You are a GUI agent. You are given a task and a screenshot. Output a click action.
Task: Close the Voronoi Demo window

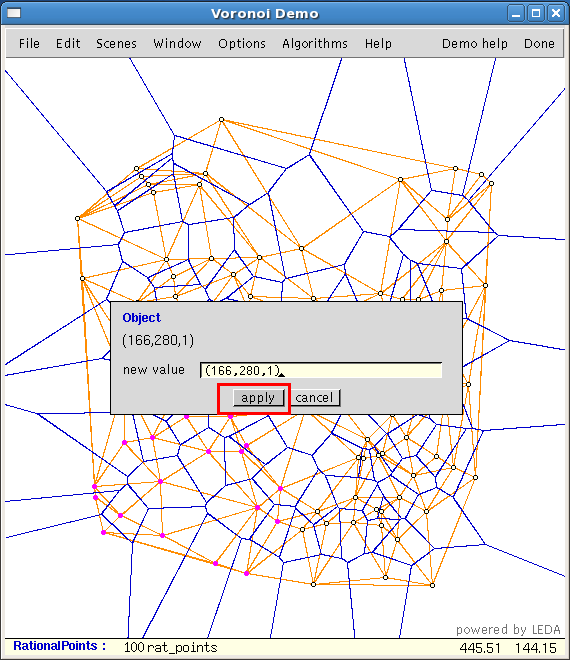(x=556, y=13)
